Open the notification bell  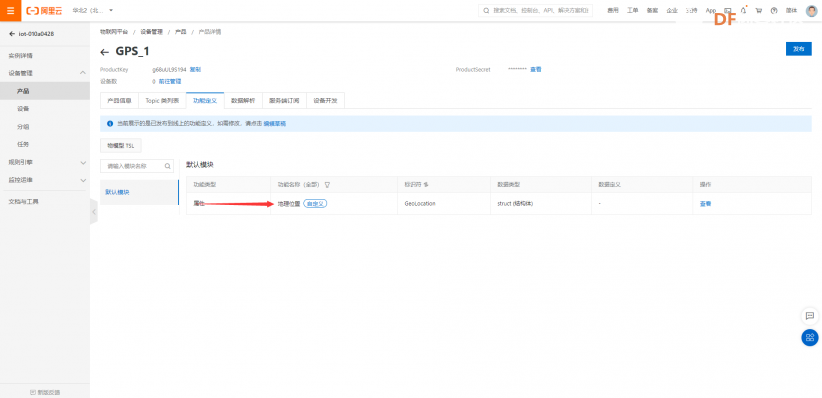click(x=743, y=10)
